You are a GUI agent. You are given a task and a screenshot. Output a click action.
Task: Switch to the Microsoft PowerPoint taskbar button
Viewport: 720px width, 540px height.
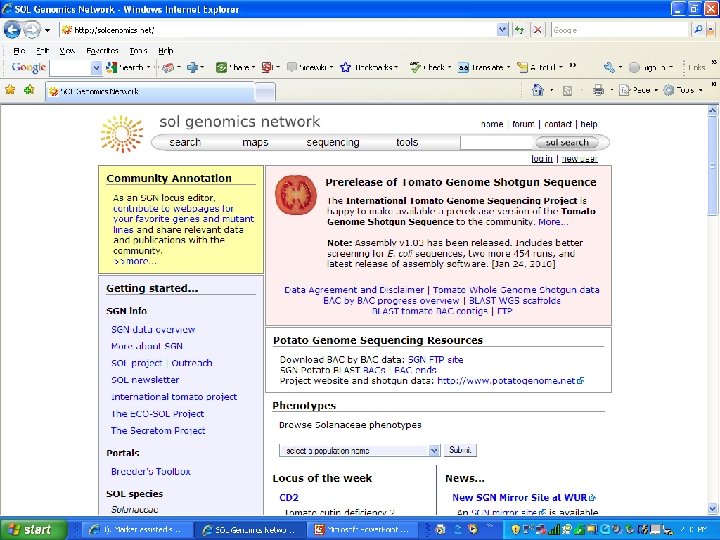[x=363, y=530]
